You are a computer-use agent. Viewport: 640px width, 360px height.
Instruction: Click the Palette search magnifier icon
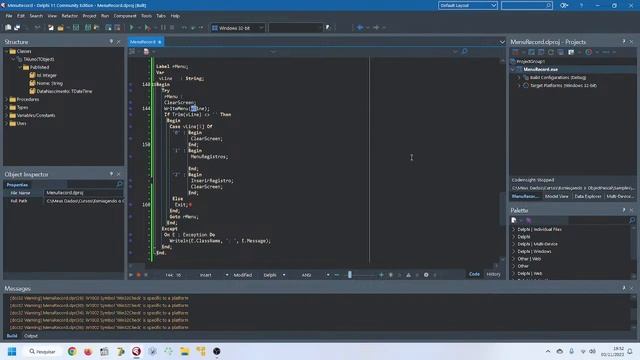(x=632, y=220)
